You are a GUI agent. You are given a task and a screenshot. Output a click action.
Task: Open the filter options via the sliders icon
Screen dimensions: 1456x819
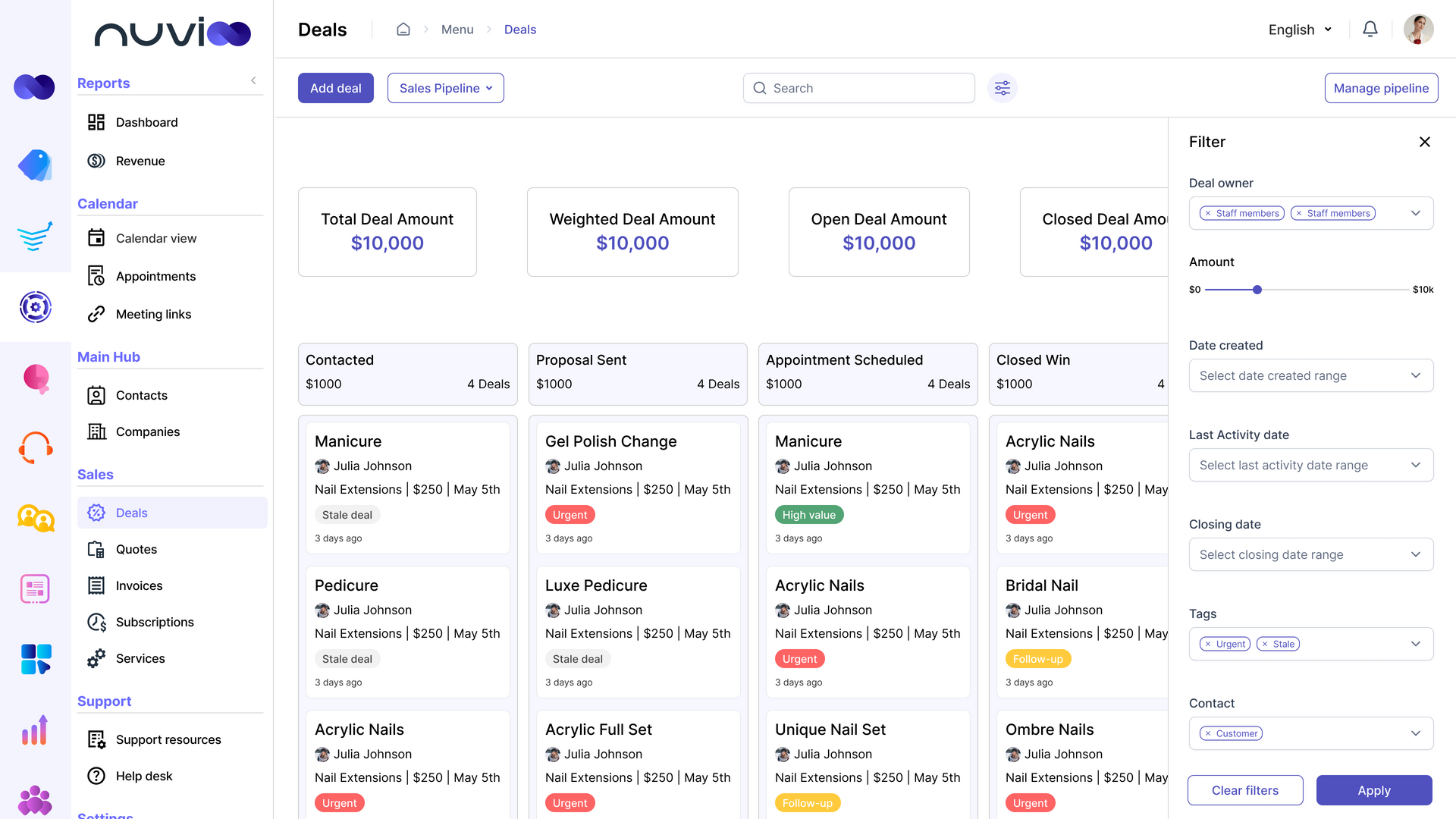pos(1002,88)
